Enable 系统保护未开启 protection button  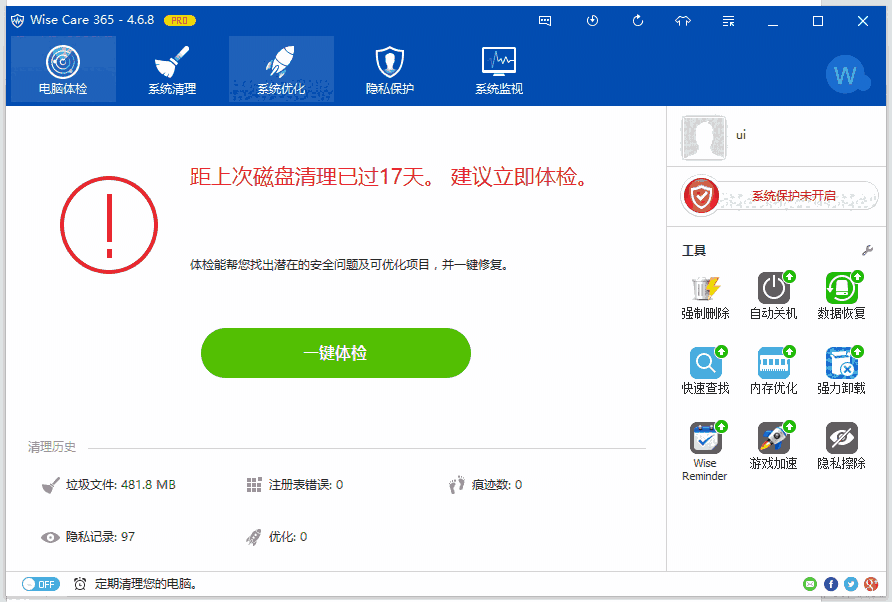coord(780,196)
